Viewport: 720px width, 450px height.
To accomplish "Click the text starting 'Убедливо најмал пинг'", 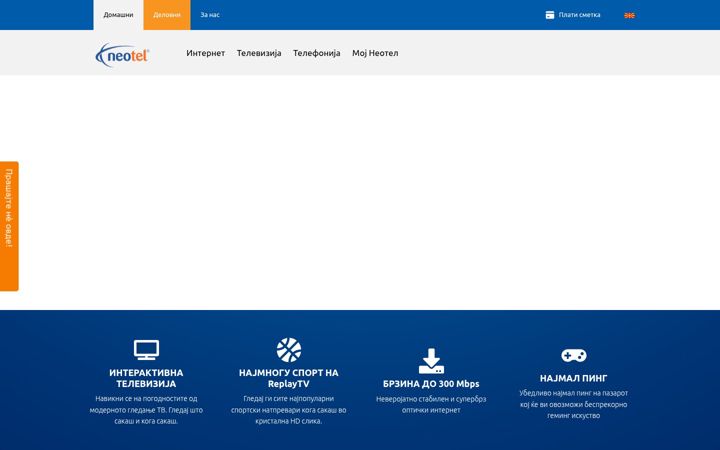I will 574,404.
